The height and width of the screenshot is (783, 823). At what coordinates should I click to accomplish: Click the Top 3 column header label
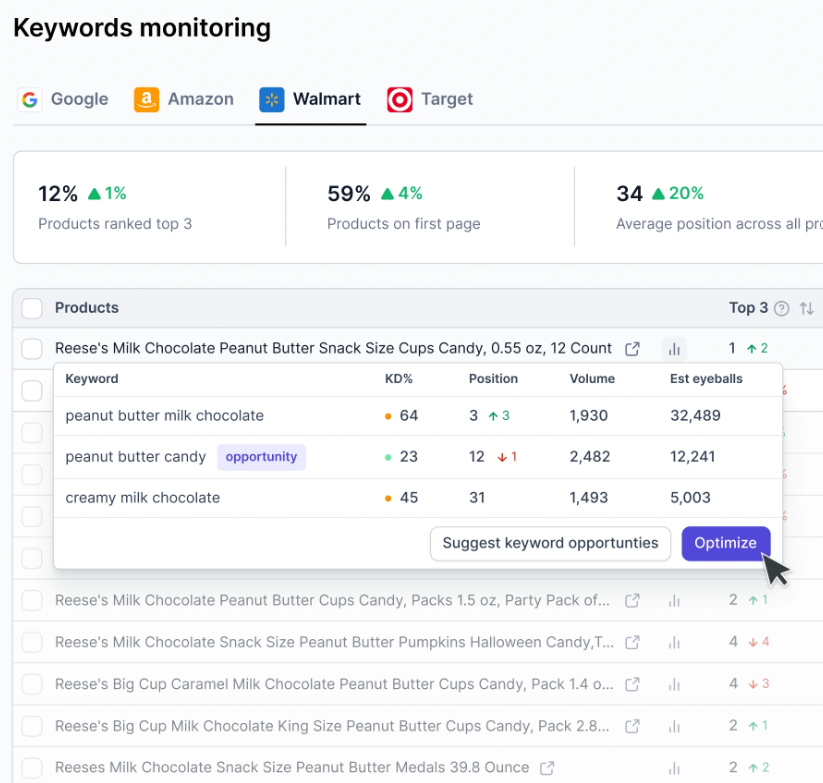coord(748,308)
